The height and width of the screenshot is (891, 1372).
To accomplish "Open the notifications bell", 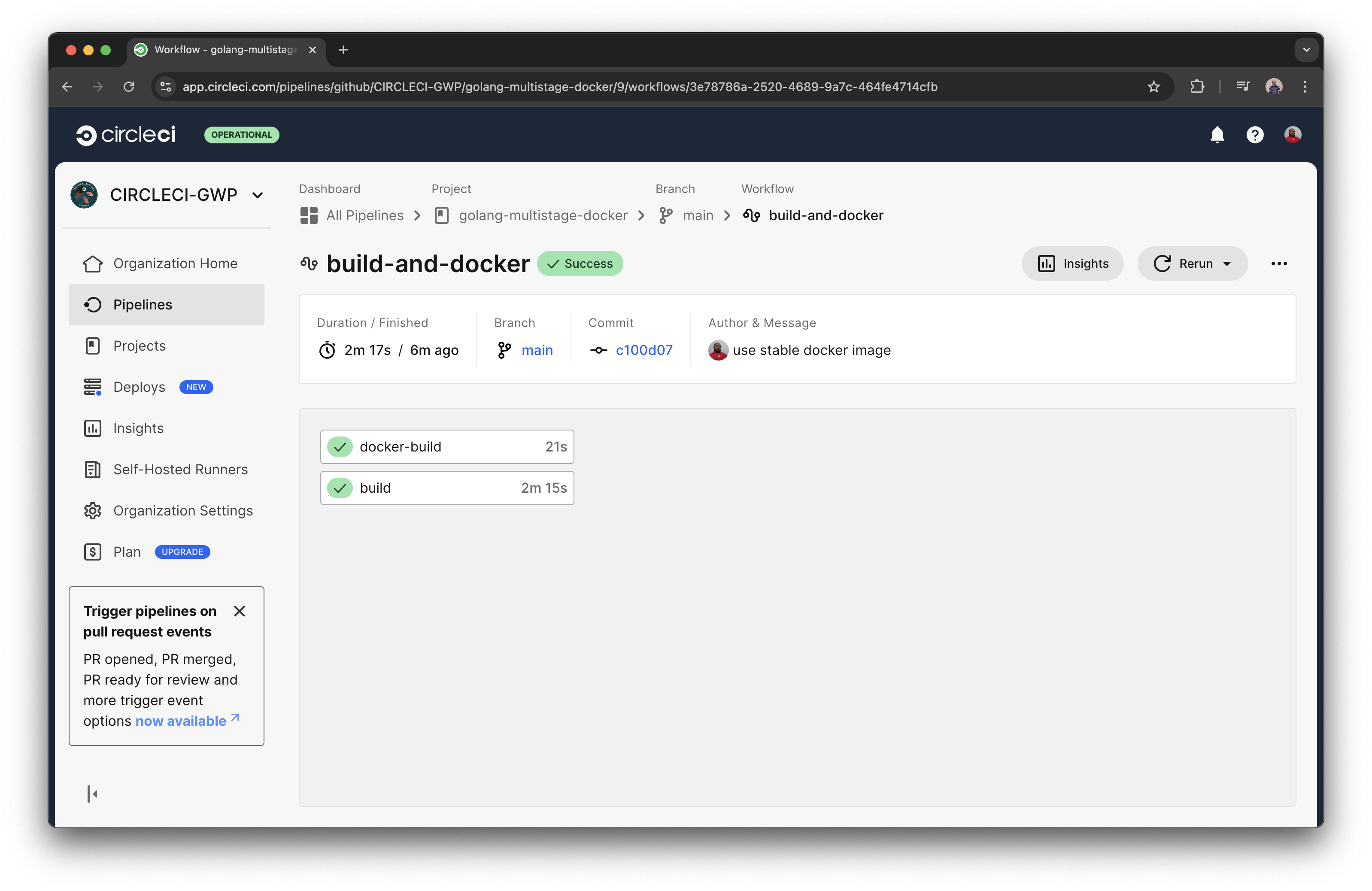I will [1217, 134].
